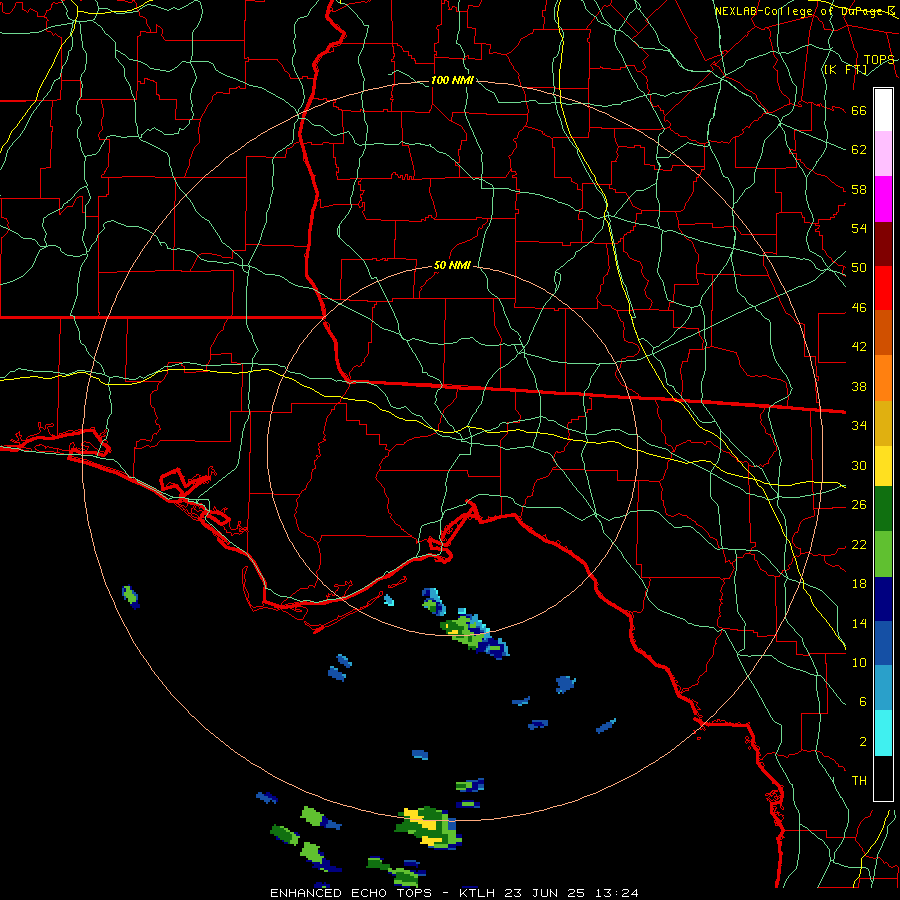Click the 22 legend scale value
900x900 pixels.
pos(859,544)
